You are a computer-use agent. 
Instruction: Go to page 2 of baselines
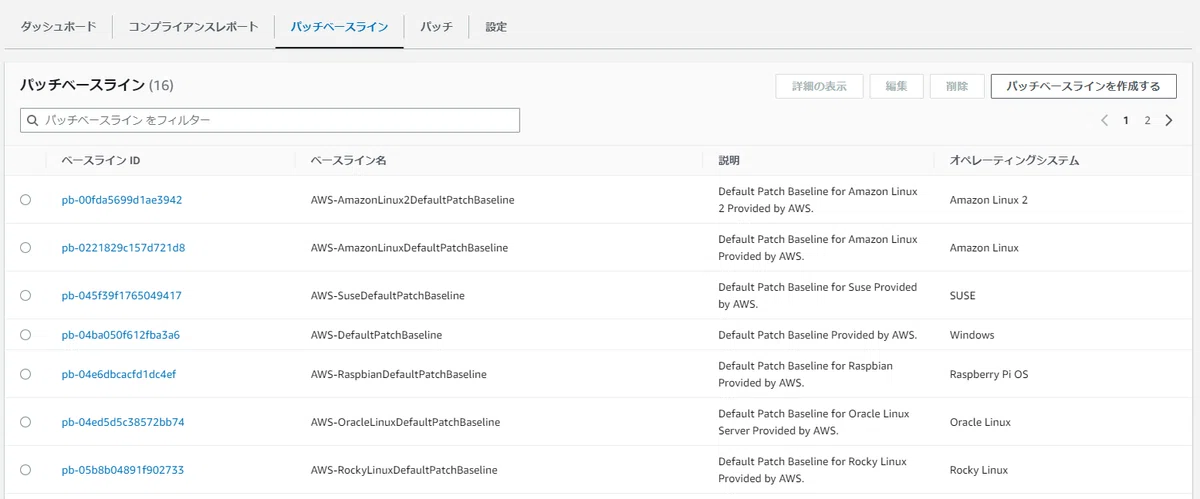[1147, 120]
